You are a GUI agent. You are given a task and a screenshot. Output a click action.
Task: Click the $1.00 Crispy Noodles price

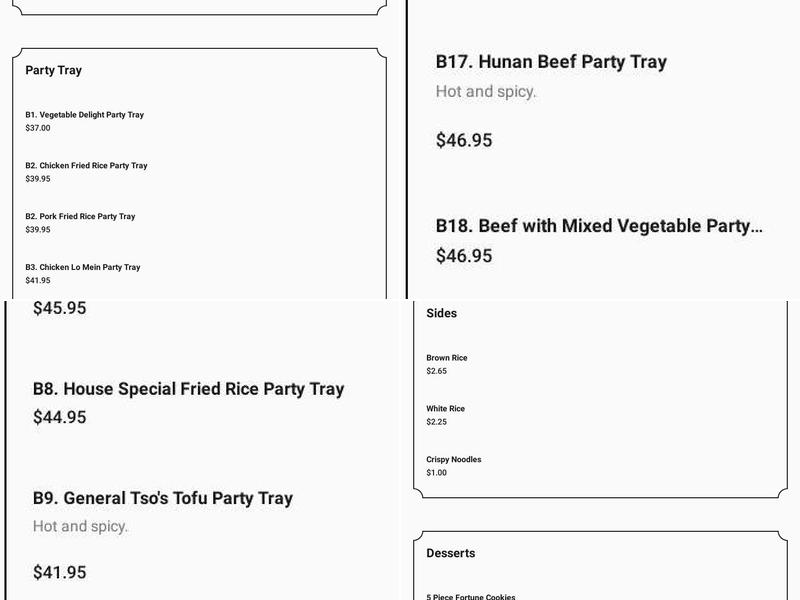(437, 473)
